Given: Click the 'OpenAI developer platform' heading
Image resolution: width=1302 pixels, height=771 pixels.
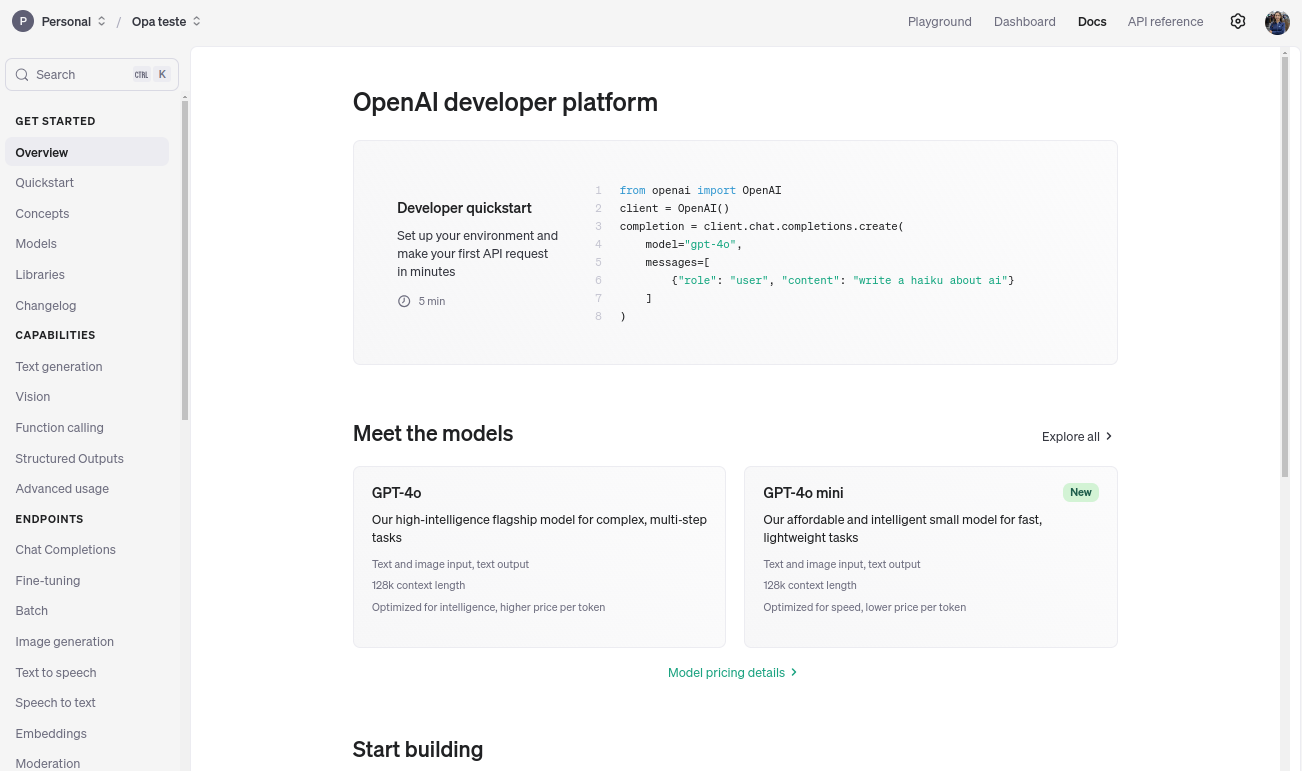Looking at the screenshot, I should coord(505,102).
